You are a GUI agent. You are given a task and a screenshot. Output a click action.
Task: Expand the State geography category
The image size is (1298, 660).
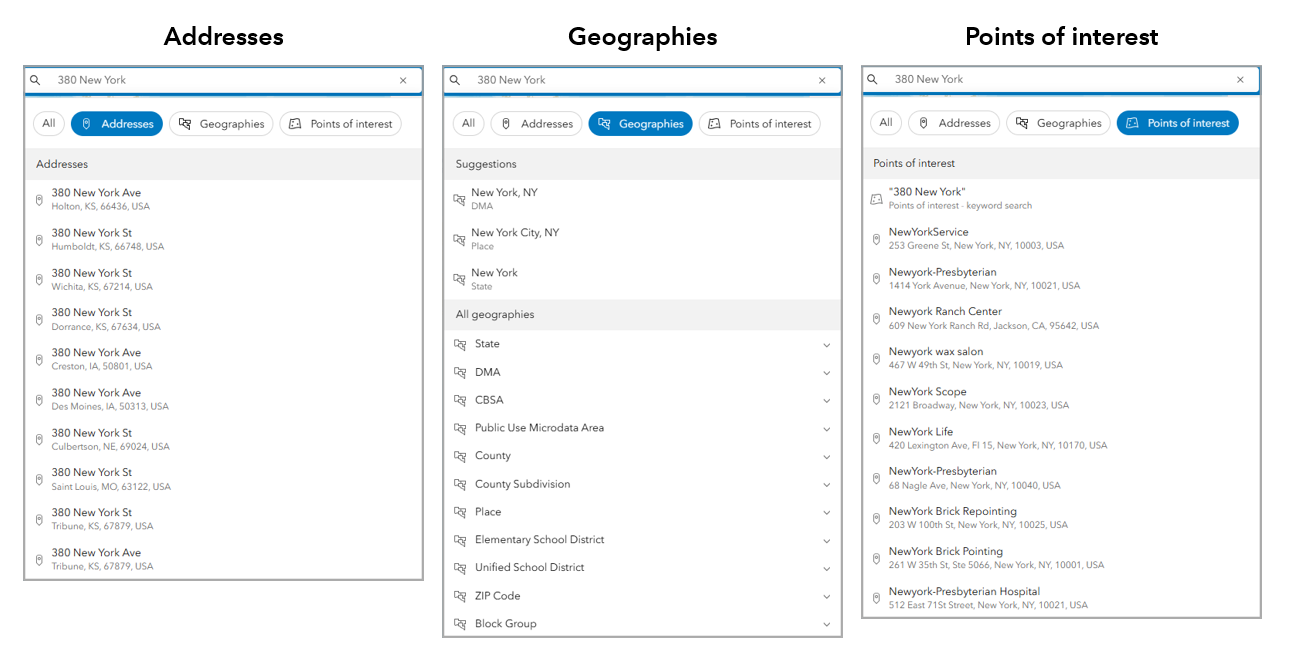[826, 345]
